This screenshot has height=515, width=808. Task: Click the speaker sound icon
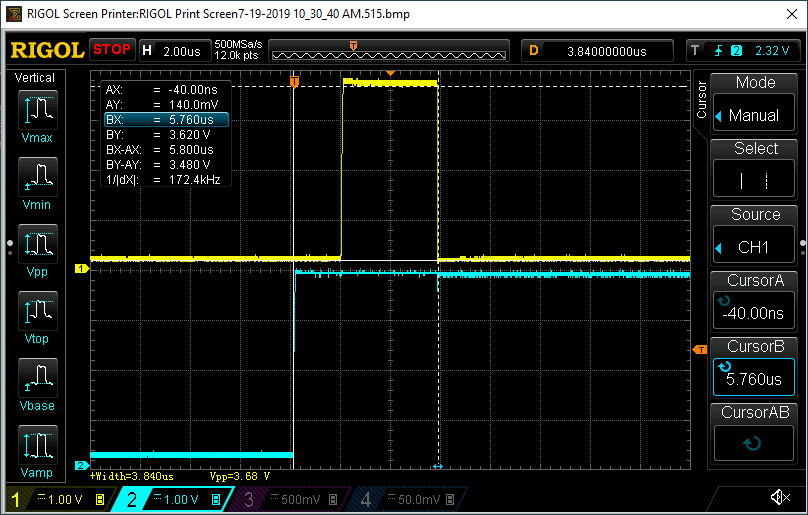(780, 497)
